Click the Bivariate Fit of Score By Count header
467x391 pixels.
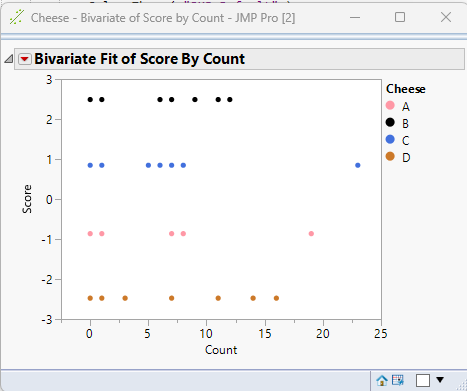click(139, 59)
